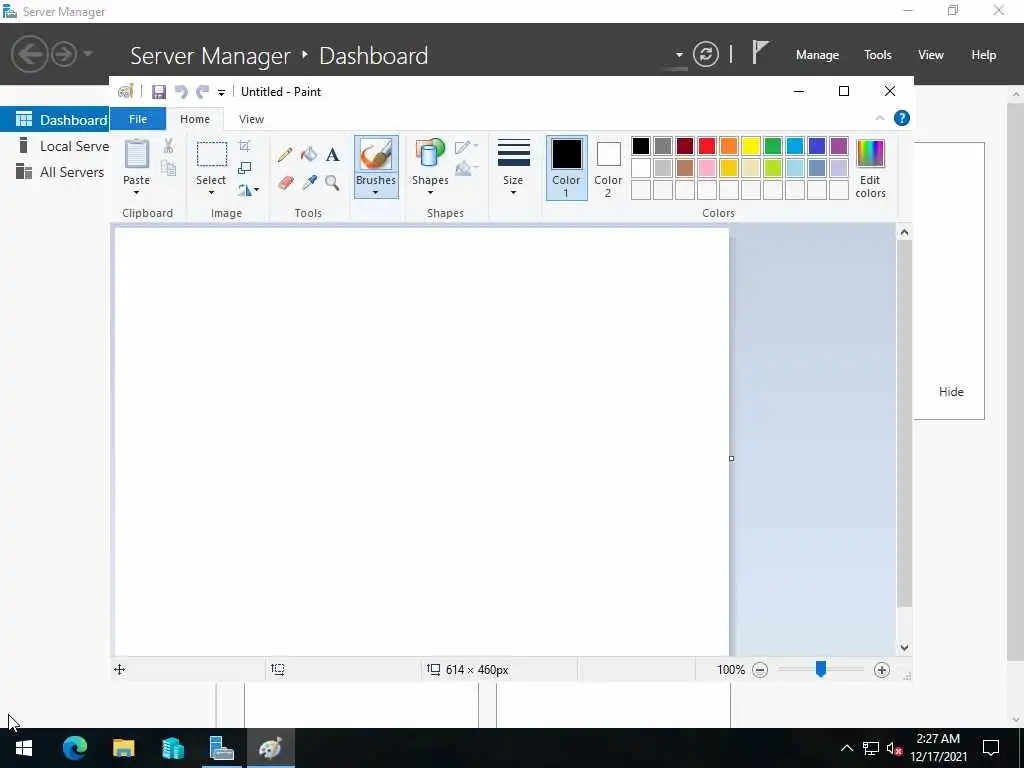Screen dimensions: 1024x768
Task: Open the Select dropdown arrow
Action: [212, 193]
